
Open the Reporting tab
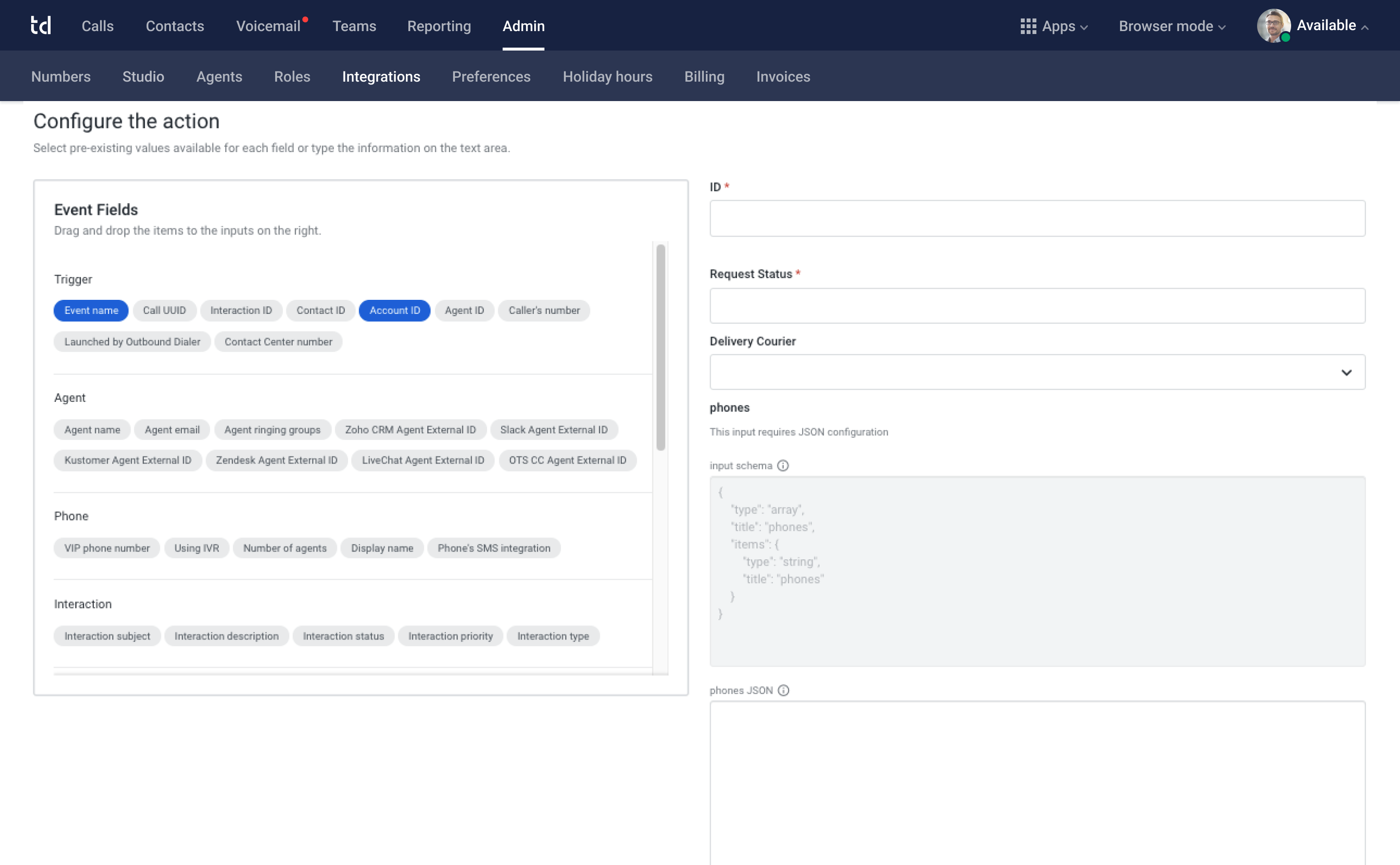[439, 26]
